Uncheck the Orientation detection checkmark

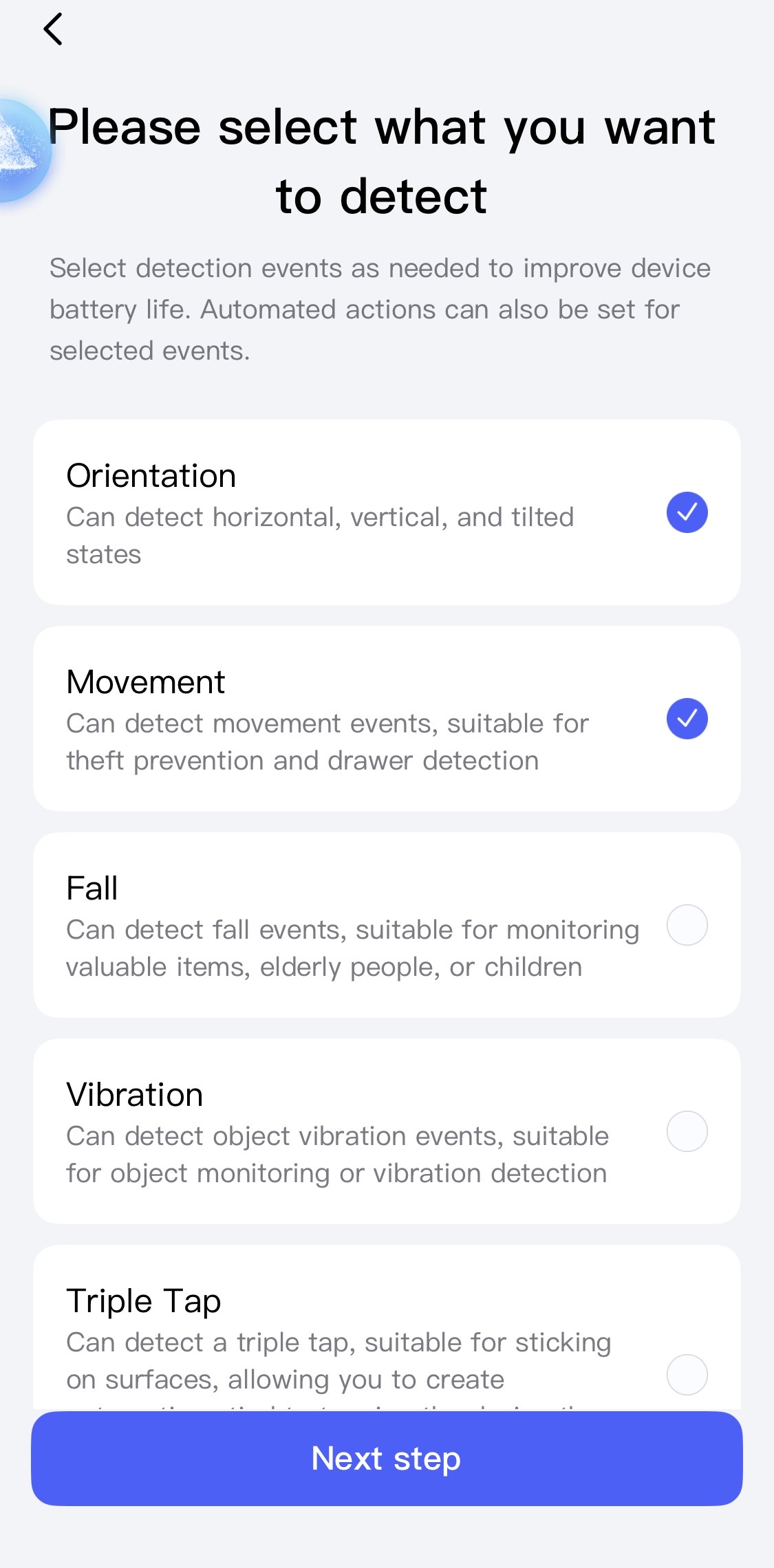687,512
